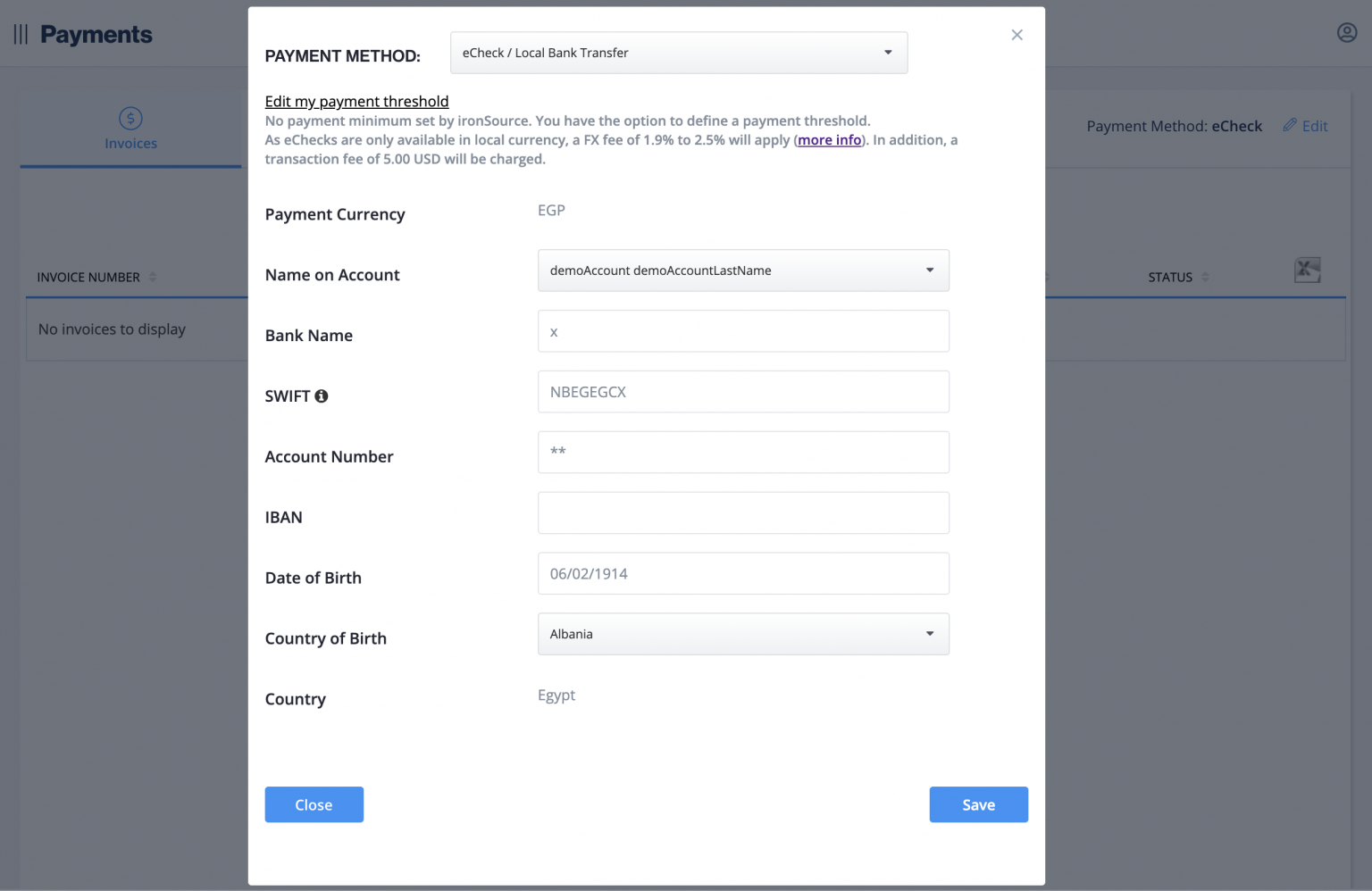Export invoices using the Excel icon

coord(1308,269)
